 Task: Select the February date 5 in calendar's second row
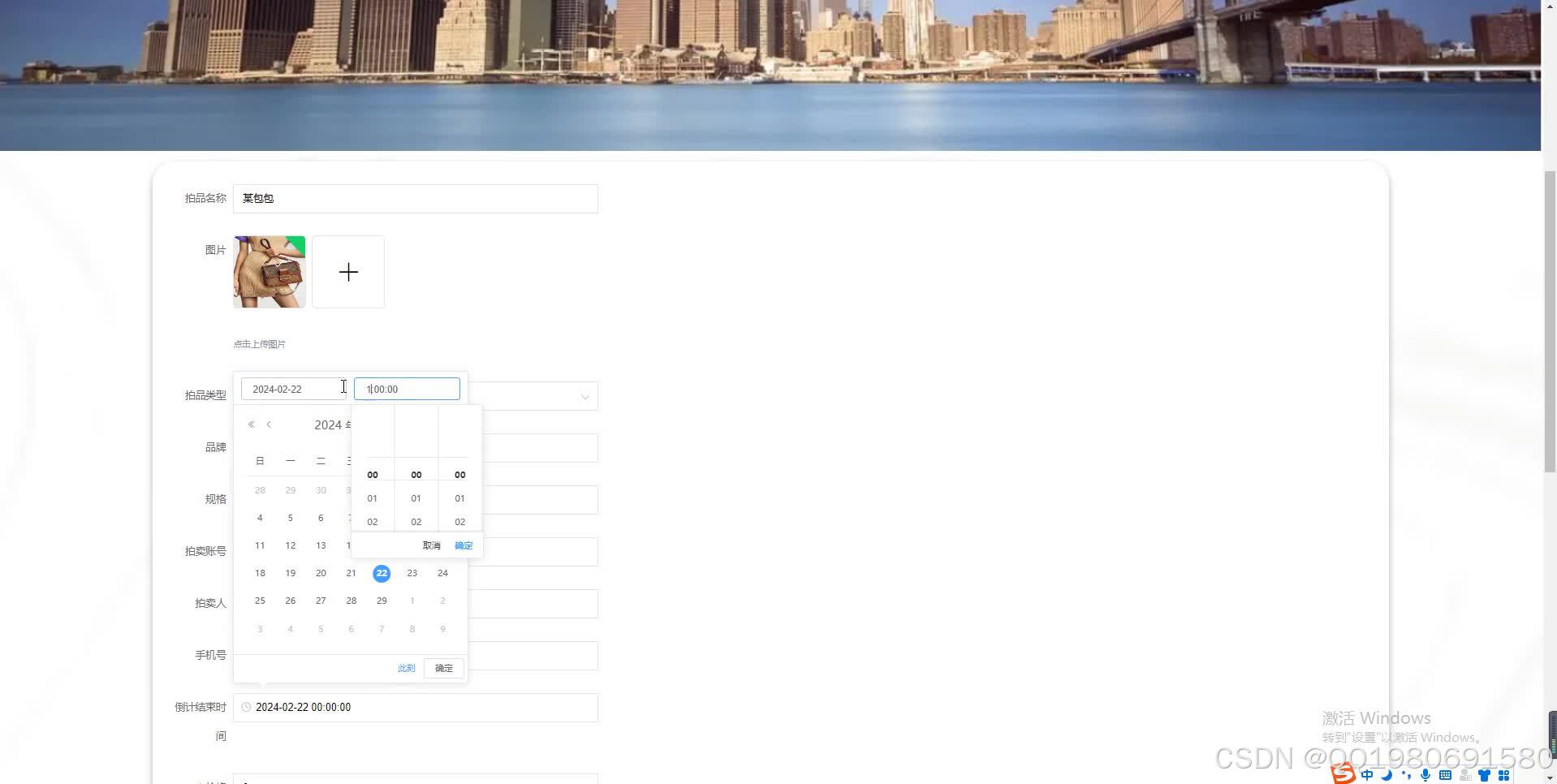pos(291,518)
